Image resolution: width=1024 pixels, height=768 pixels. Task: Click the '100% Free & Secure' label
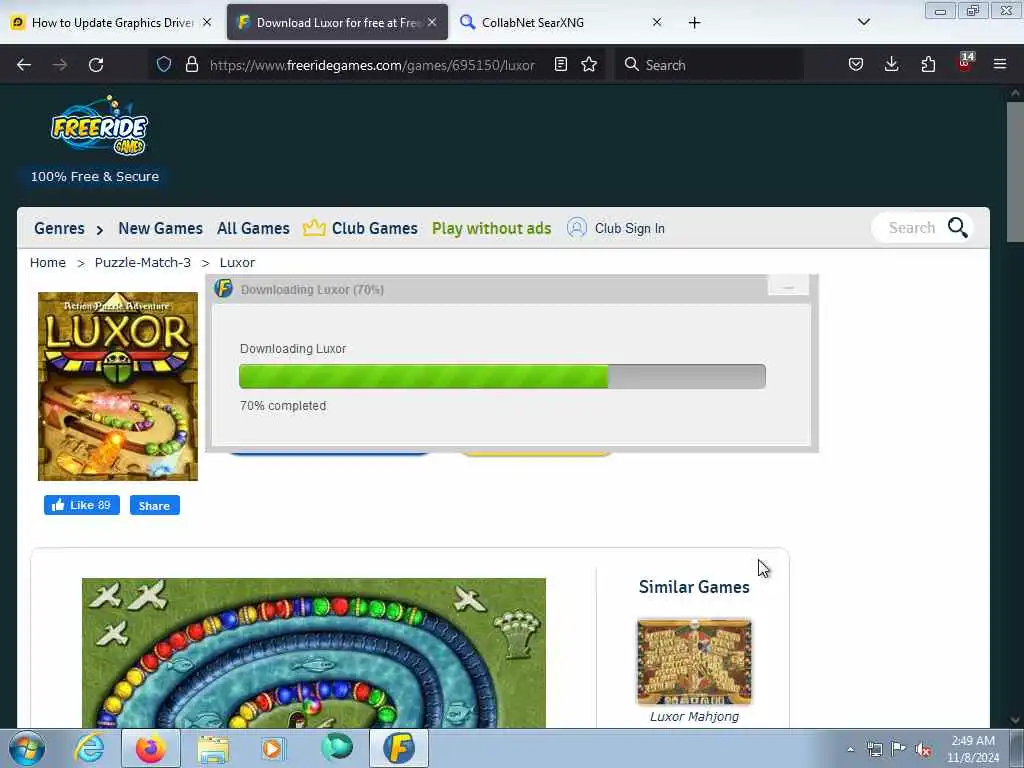(95, 176)
